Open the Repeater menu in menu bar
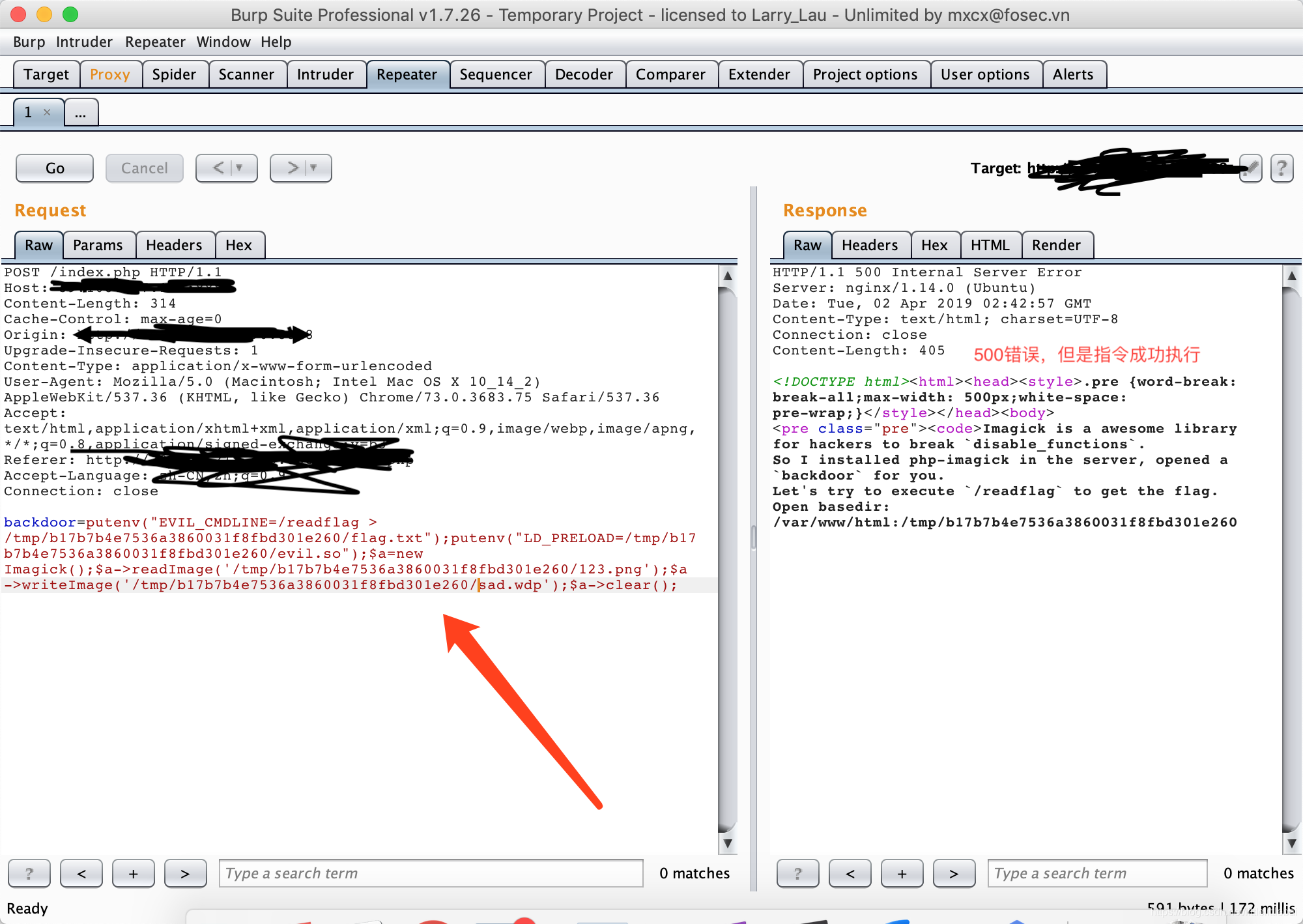 [x=155, y=42]
